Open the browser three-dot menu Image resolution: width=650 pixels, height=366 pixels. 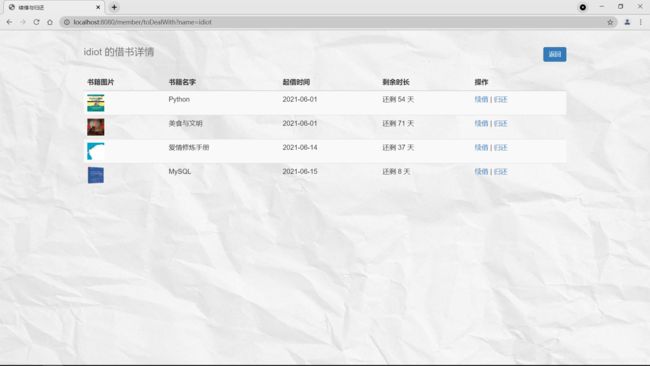tap(640, 22)
